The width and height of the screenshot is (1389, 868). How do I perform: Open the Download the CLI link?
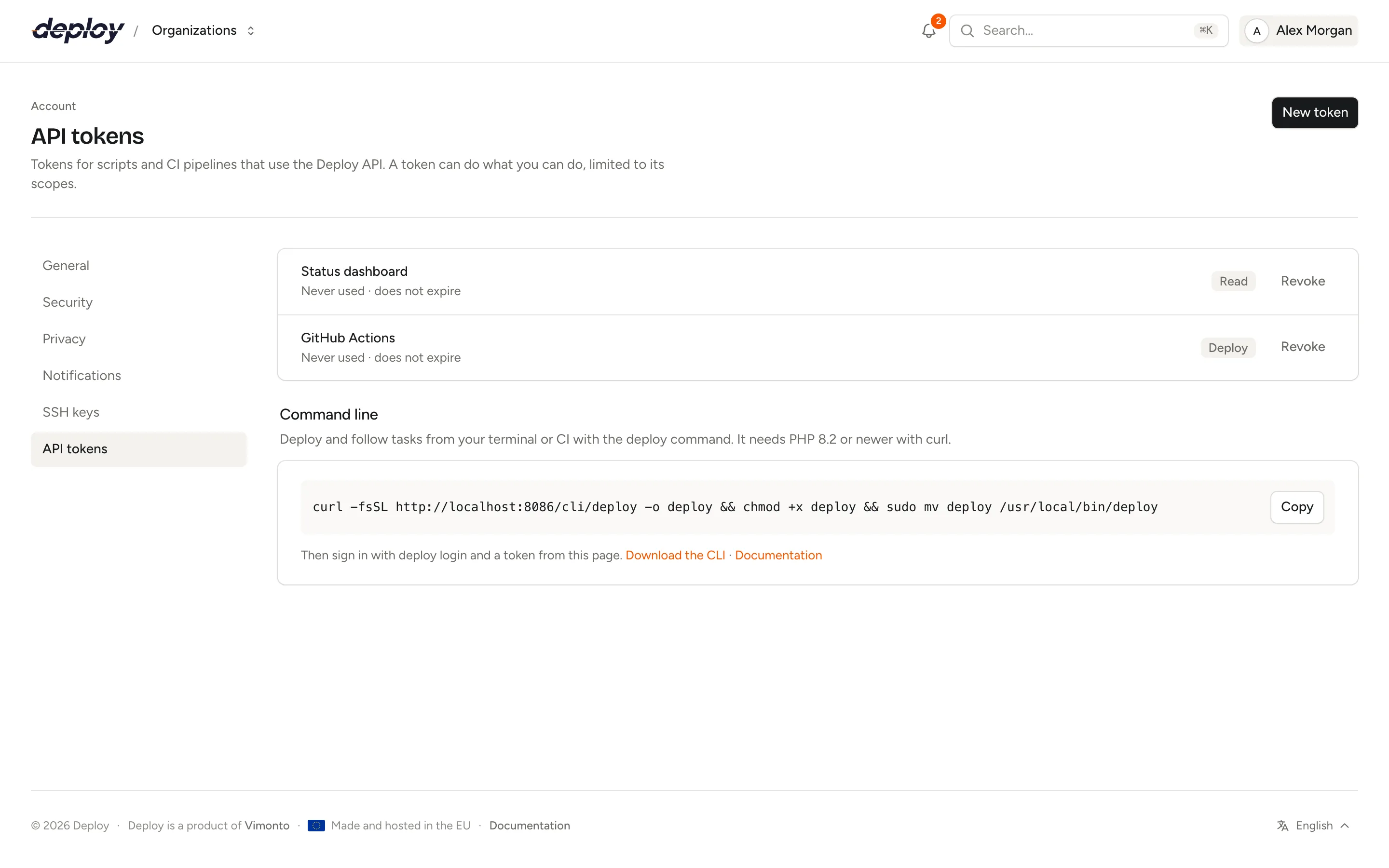[x=675, y=555]
